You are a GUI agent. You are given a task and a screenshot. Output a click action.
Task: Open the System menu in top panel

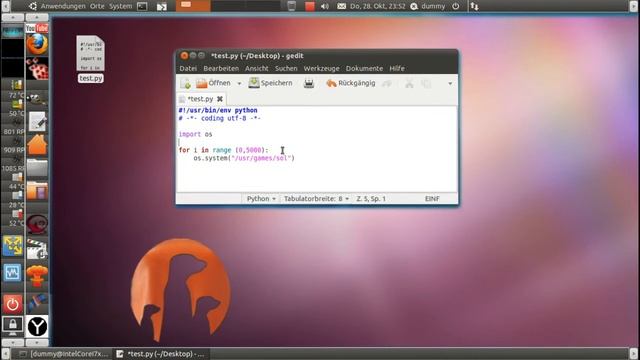click(x=120, y=6)
